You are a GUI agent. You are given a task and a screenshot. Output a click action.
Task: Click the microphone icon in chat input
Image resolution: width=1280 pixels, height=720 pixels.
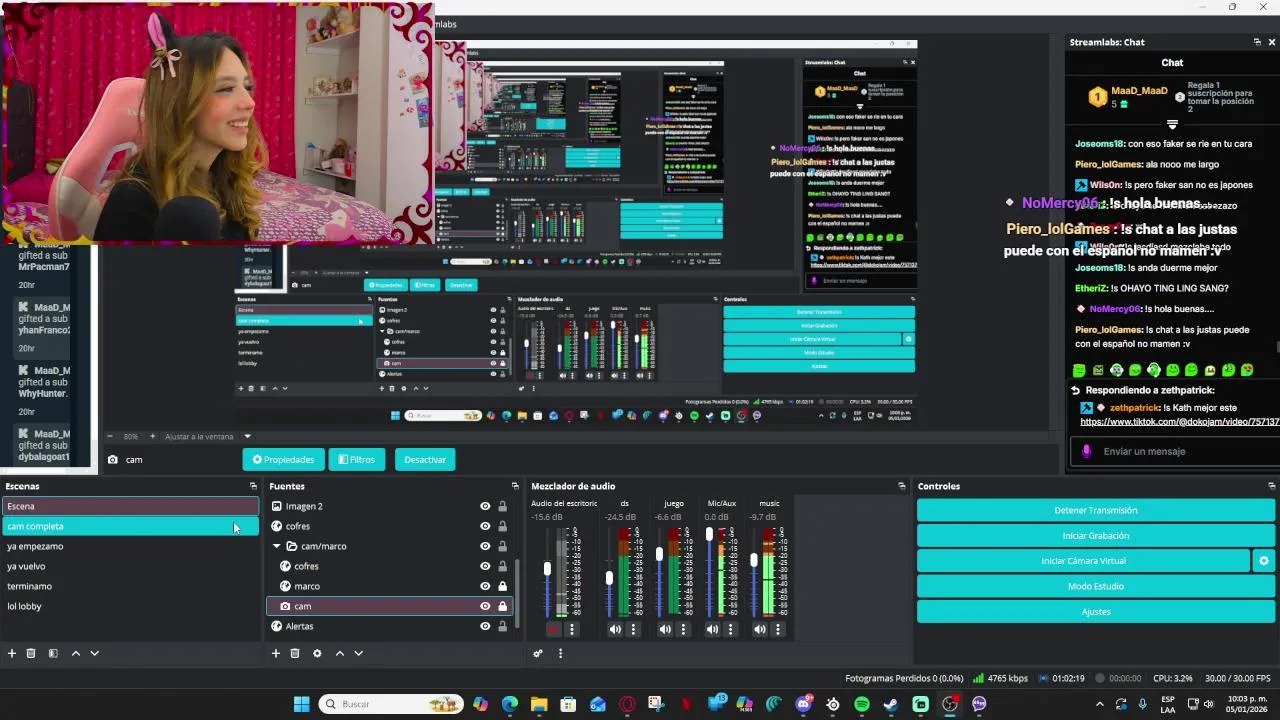(1087, 451)
